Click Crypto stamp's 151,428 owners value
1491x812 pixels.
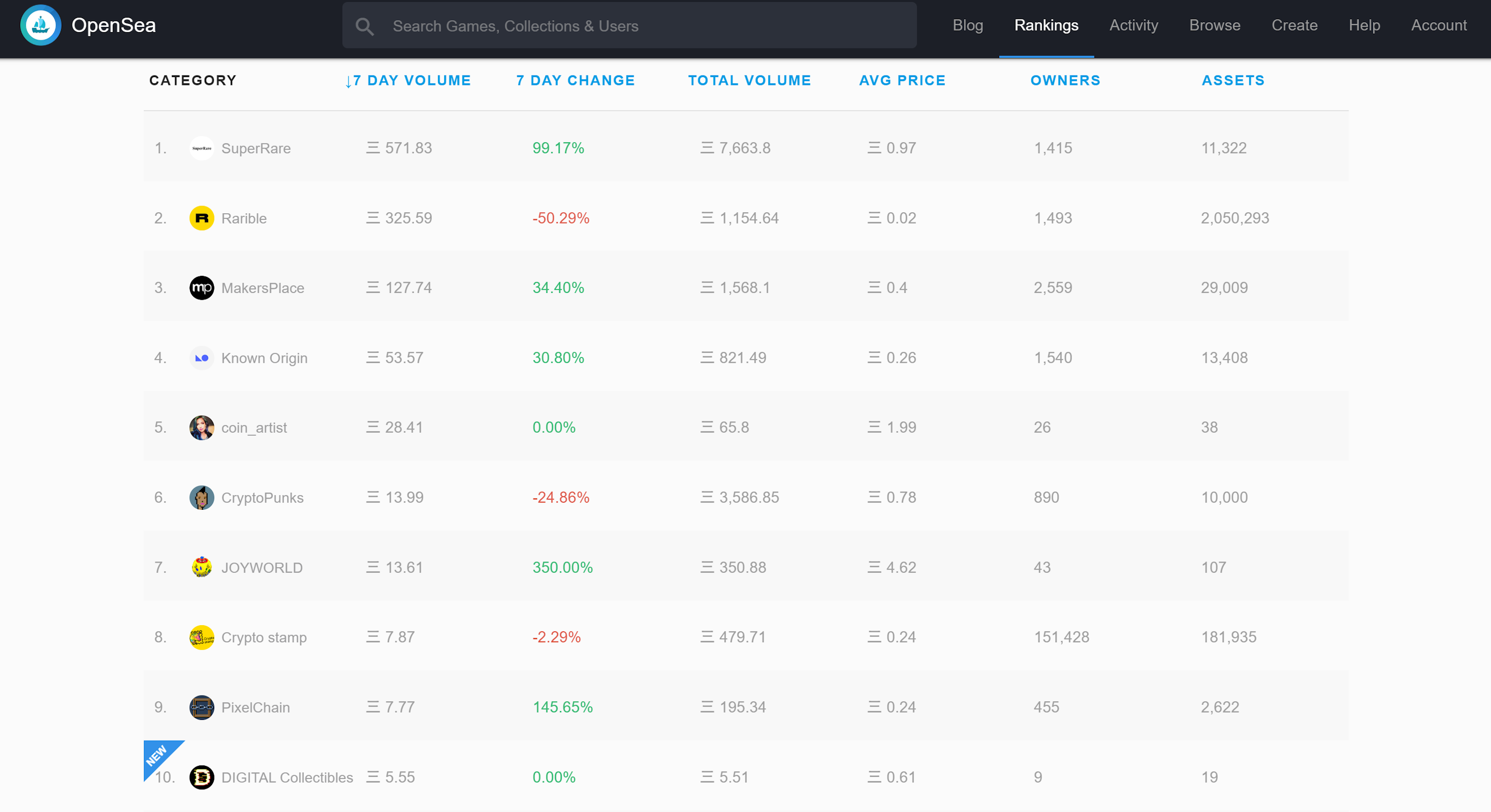pyautogui.click(x=1061, y=637)
